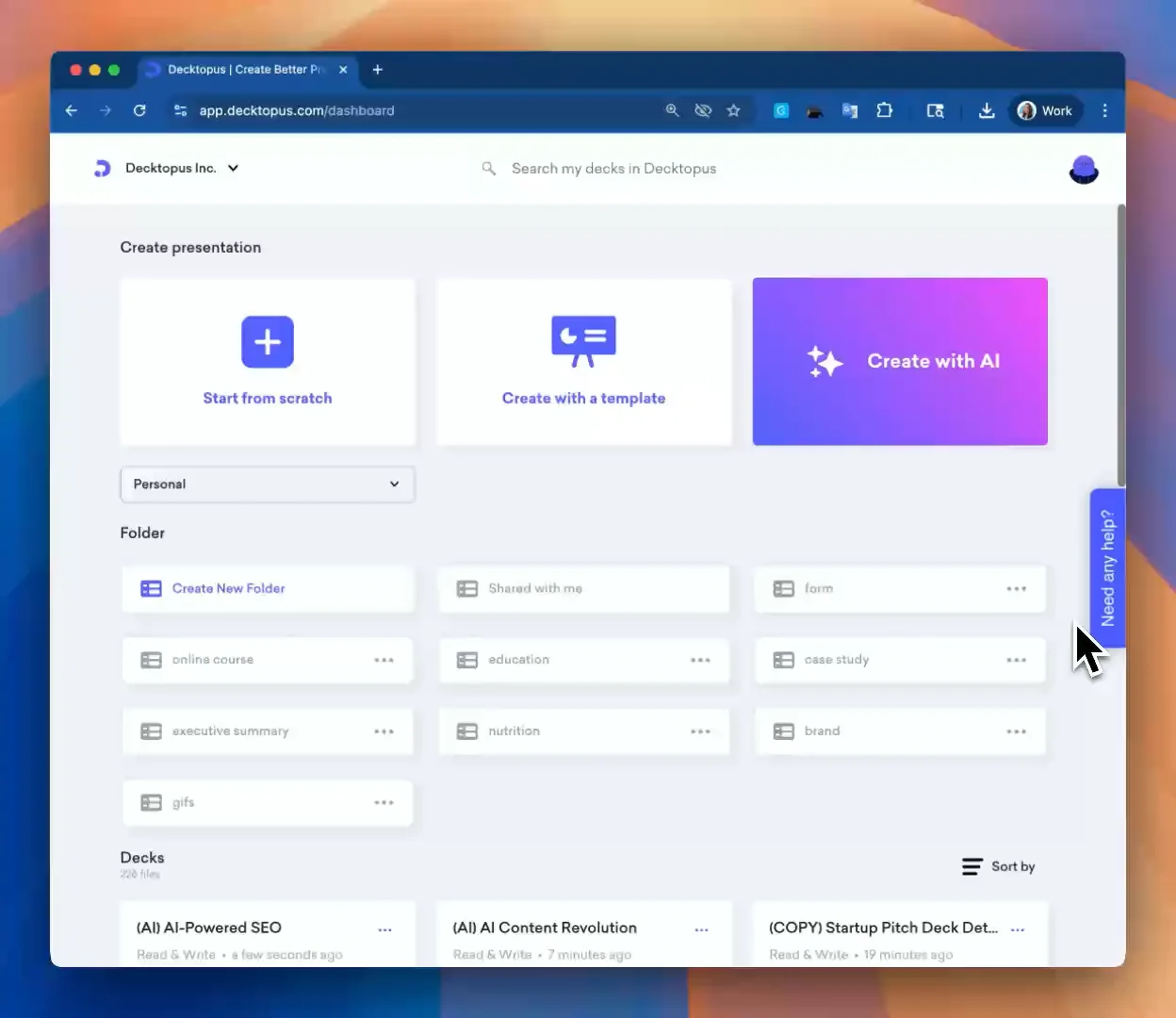Image resolution: width=1176 pixels, height=1018 pixels.
Task: Open three-dot menu for AI-Powered SEO deck
Action: pos(384,929)
